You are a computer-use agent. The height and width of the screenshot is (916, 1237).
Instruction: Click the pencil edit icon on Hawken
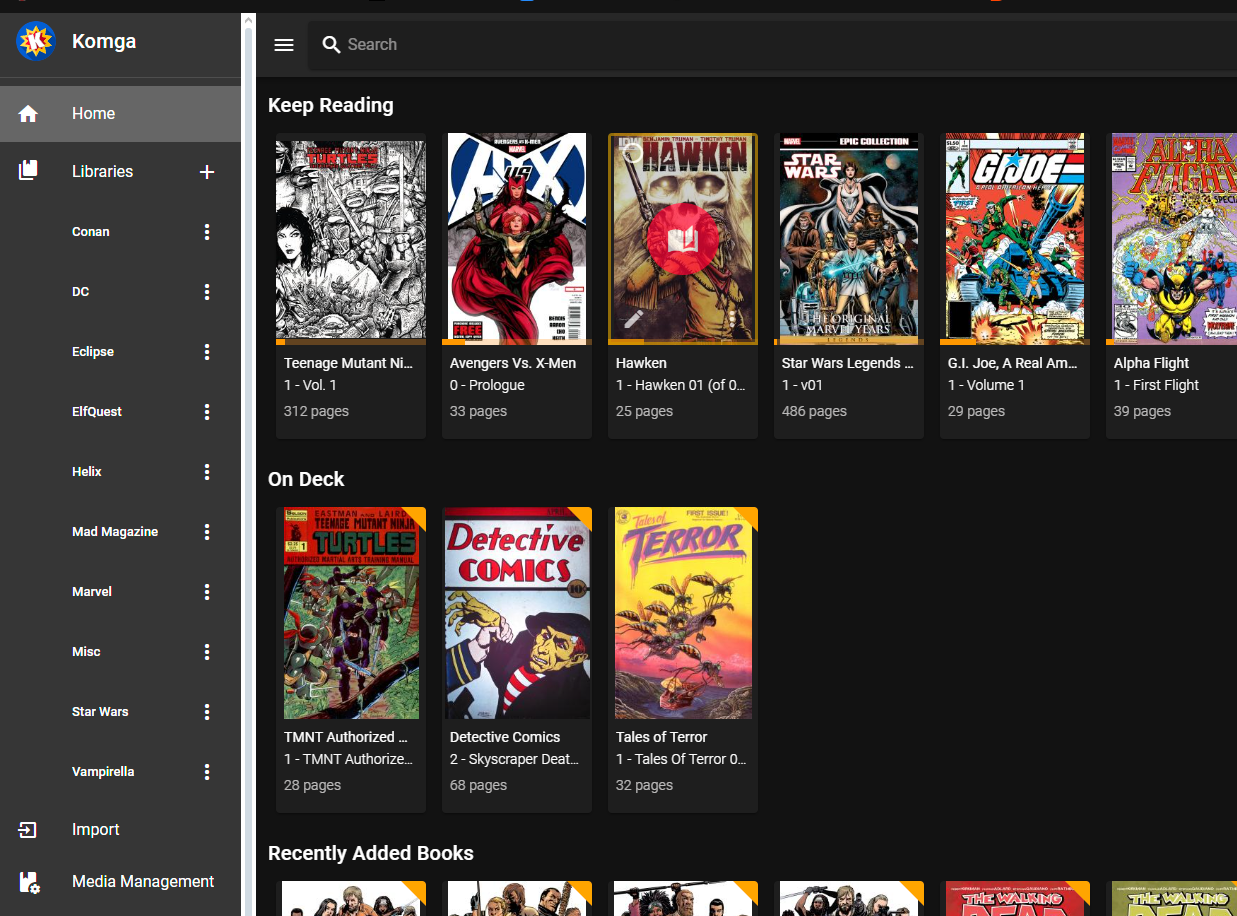[x=633, y=319]
